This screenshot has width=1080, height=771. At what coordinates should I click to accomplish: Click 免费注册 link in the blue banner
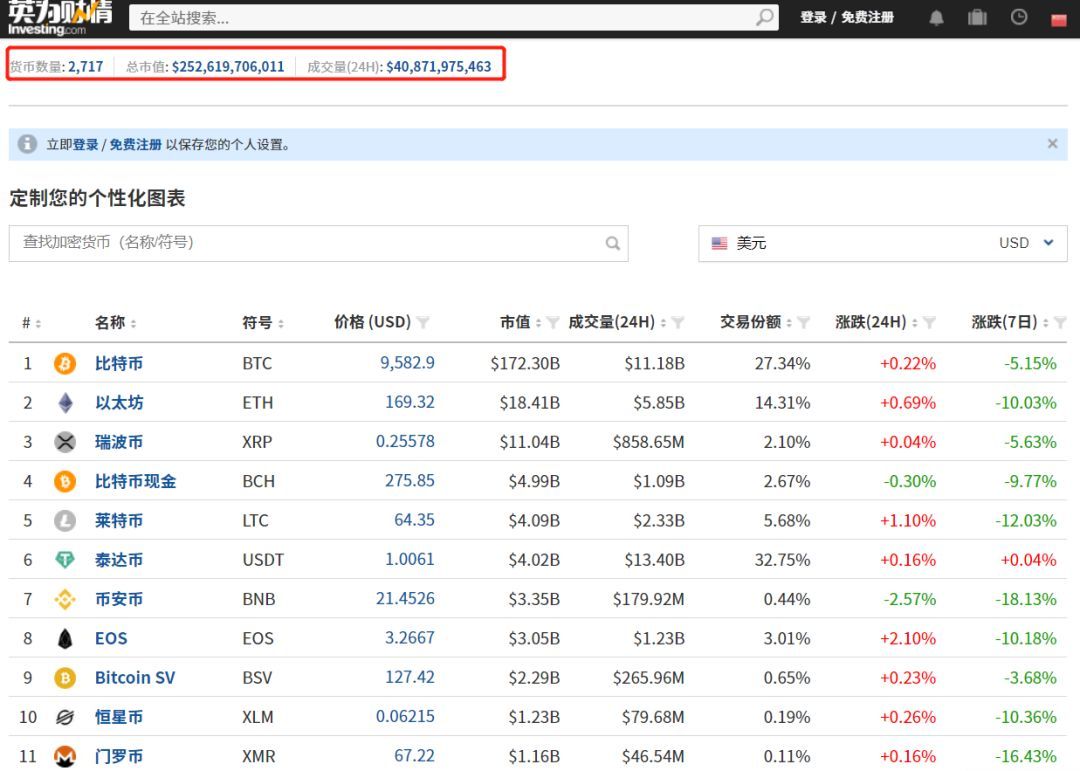tap(136, 145)
